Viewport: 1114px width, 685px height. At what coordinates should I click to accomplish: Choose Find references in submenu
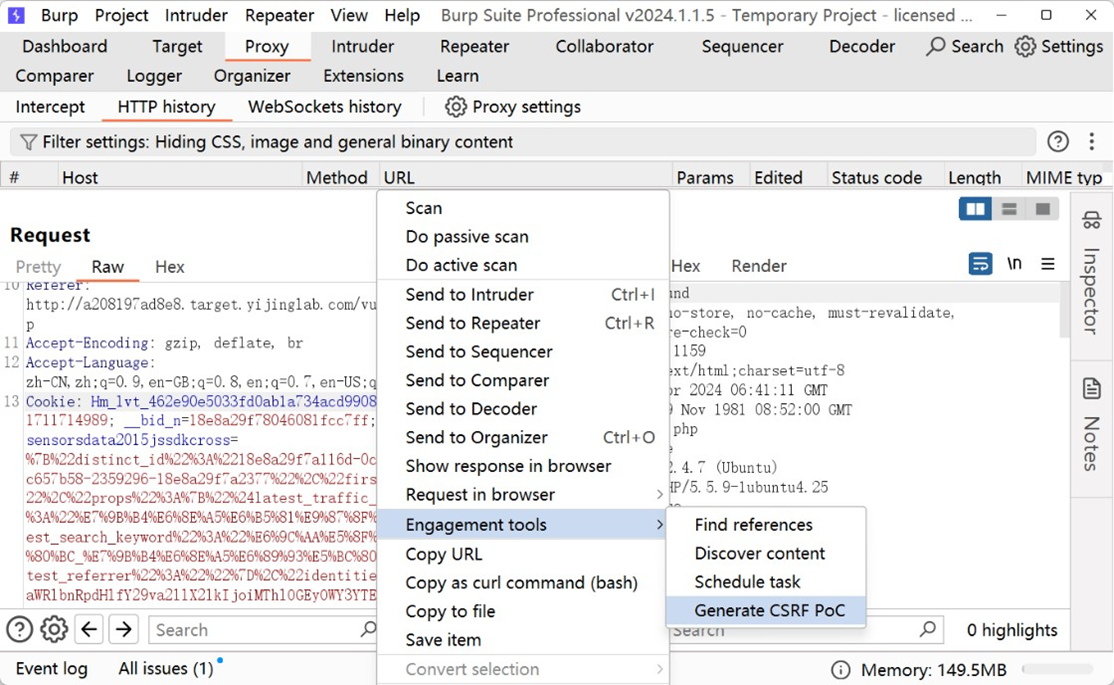point(766,524)
